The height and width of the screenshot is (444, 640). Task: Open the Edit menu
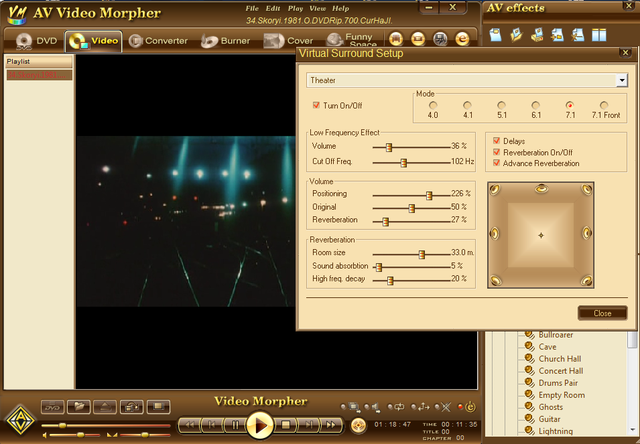[273, 9]
